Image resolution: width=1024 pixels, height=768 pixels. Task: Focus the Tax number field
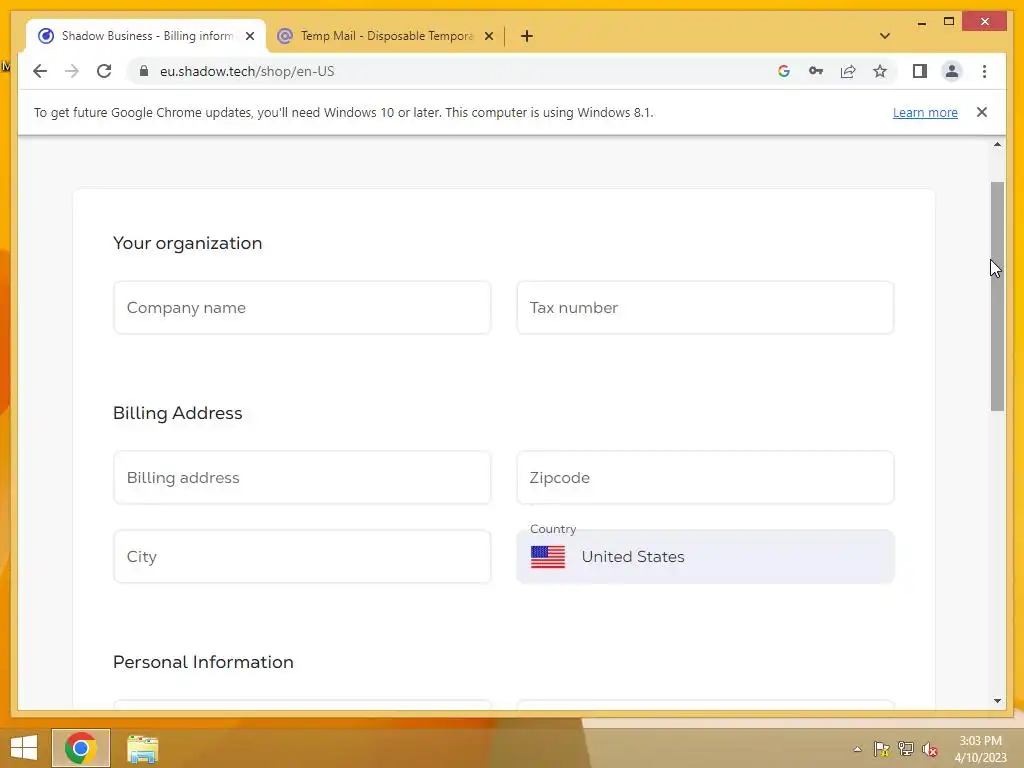point(705,308)
